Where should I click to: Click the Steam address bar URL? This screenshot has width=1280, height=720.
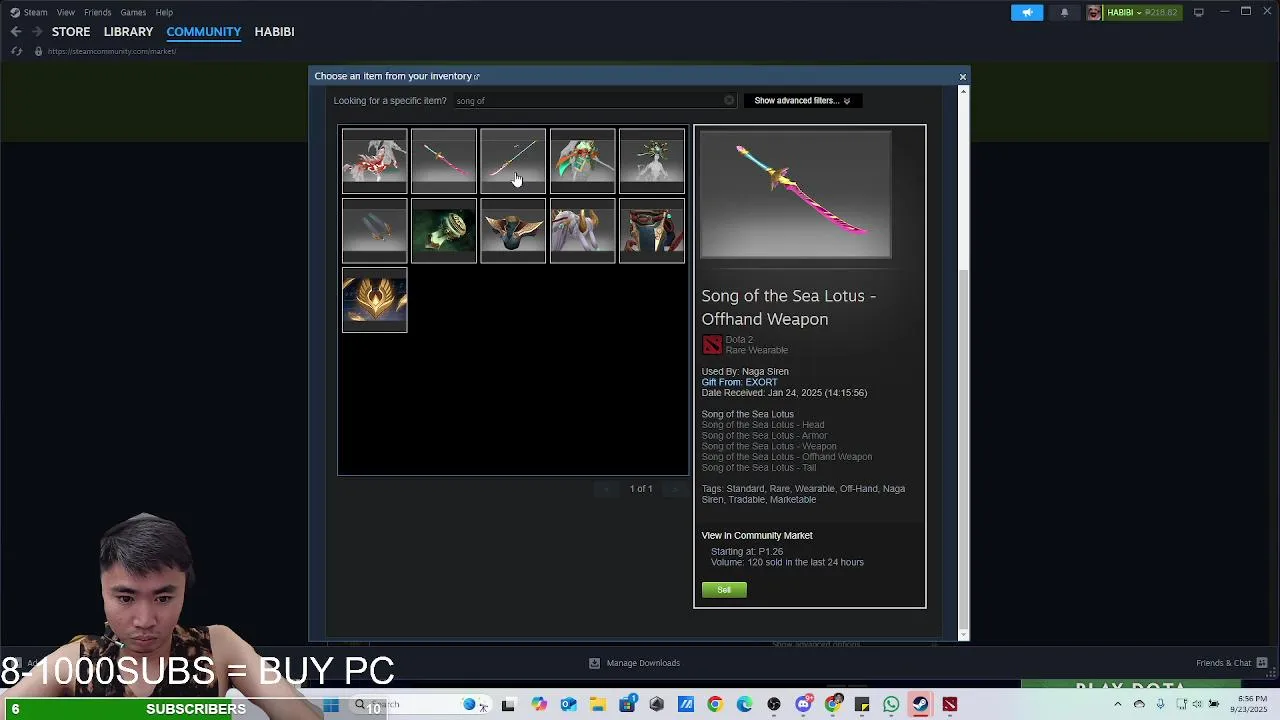112,51
